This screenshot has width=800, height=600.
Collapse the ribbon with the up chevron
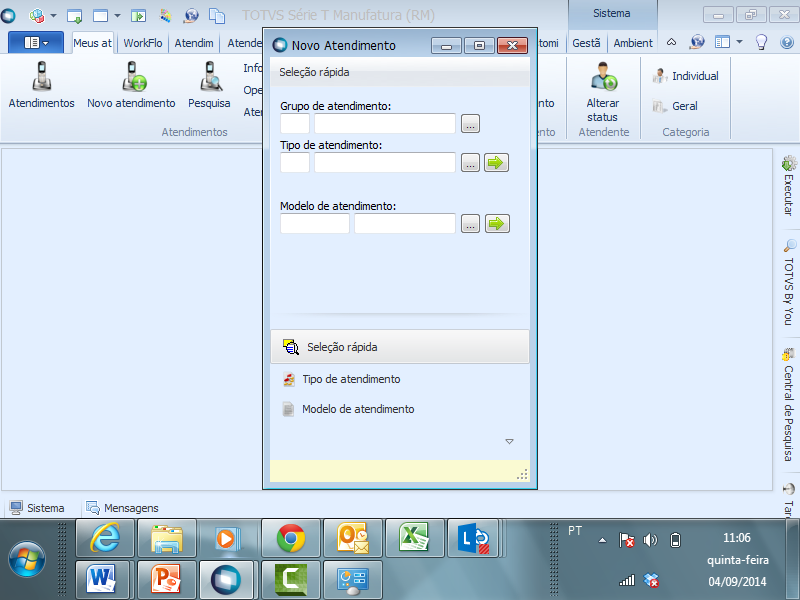671,42
